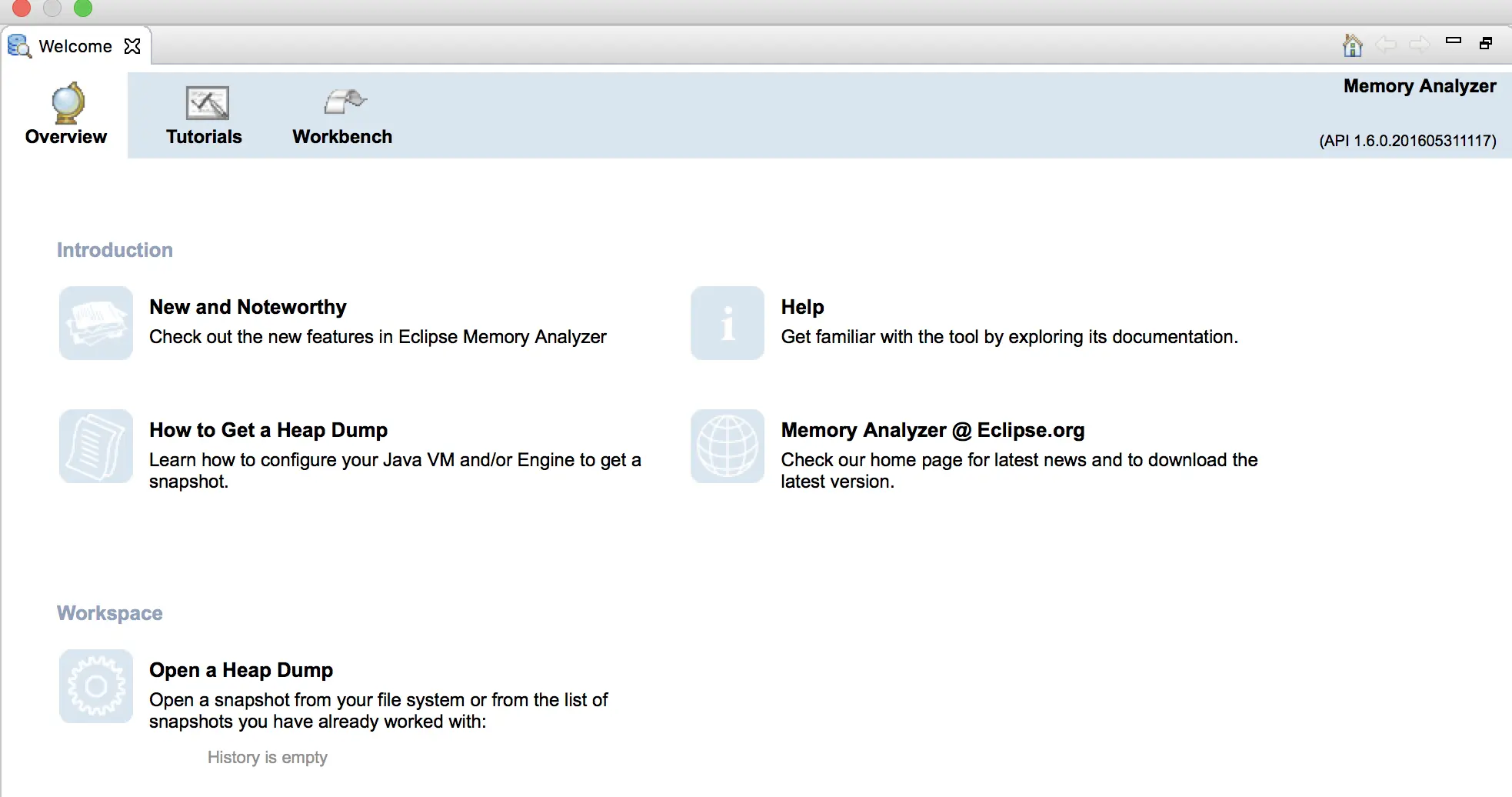Open the How to Get a Heap Dump link
1512x797 pixels.
coord(268,430)
